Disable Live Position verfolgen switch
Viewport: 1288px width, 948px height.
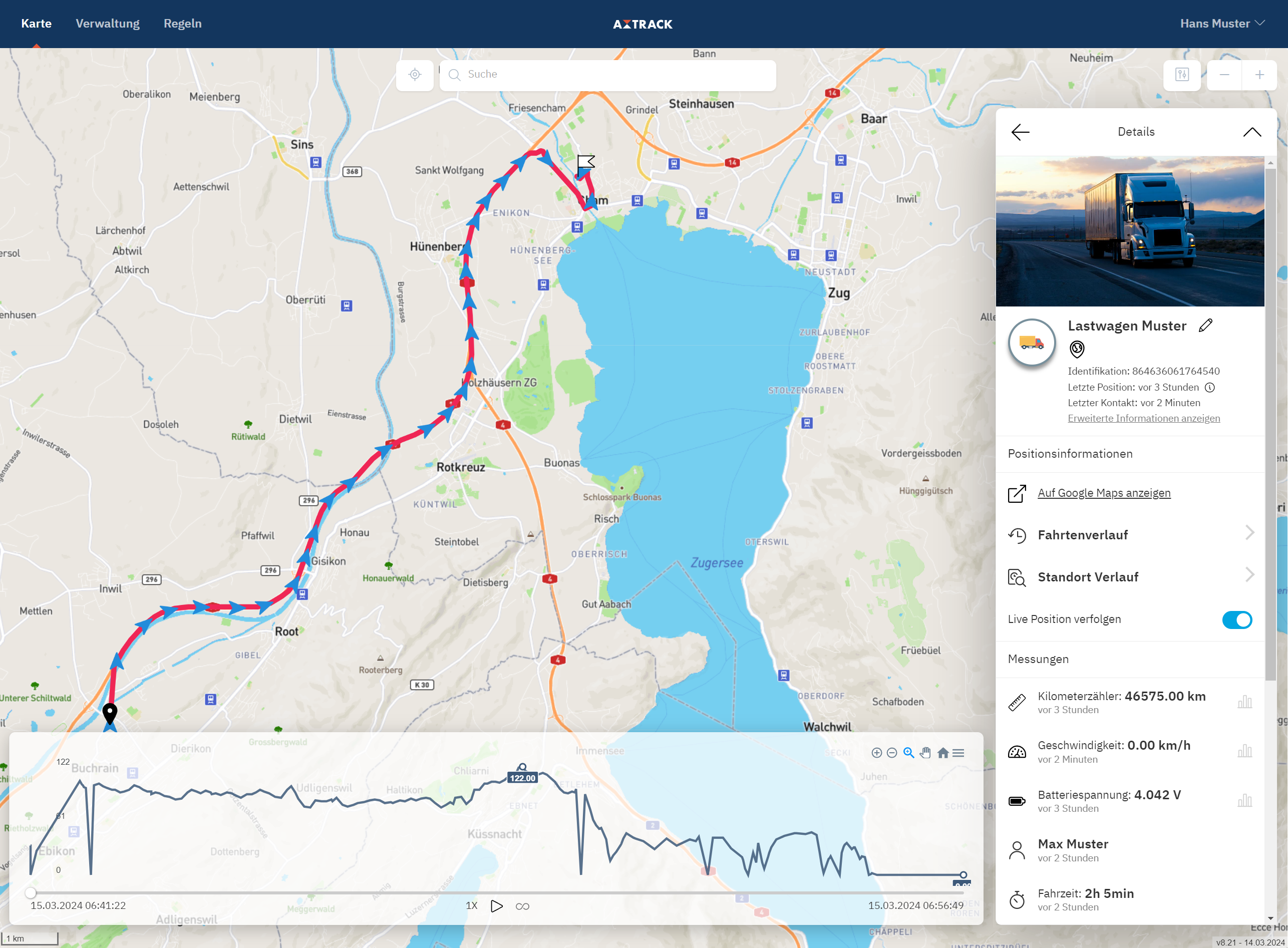point(1237,620)
